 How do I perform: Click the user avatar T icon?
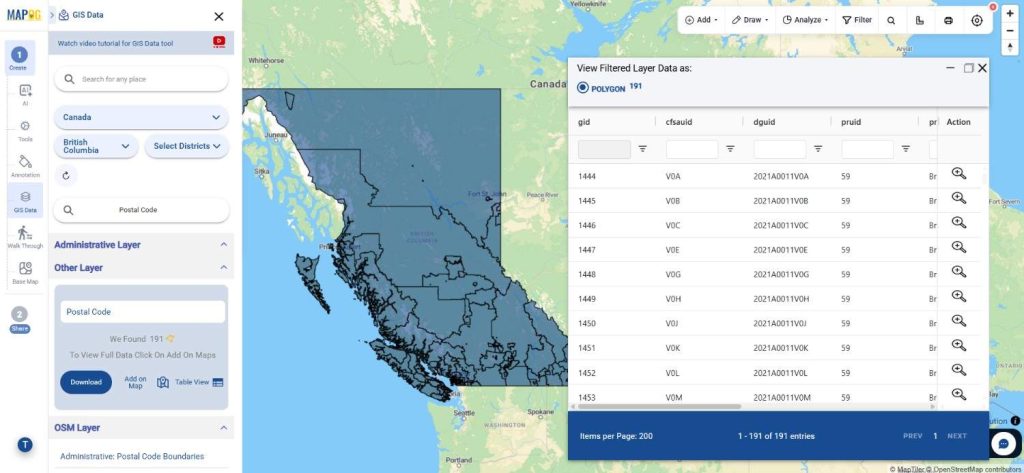25,445
